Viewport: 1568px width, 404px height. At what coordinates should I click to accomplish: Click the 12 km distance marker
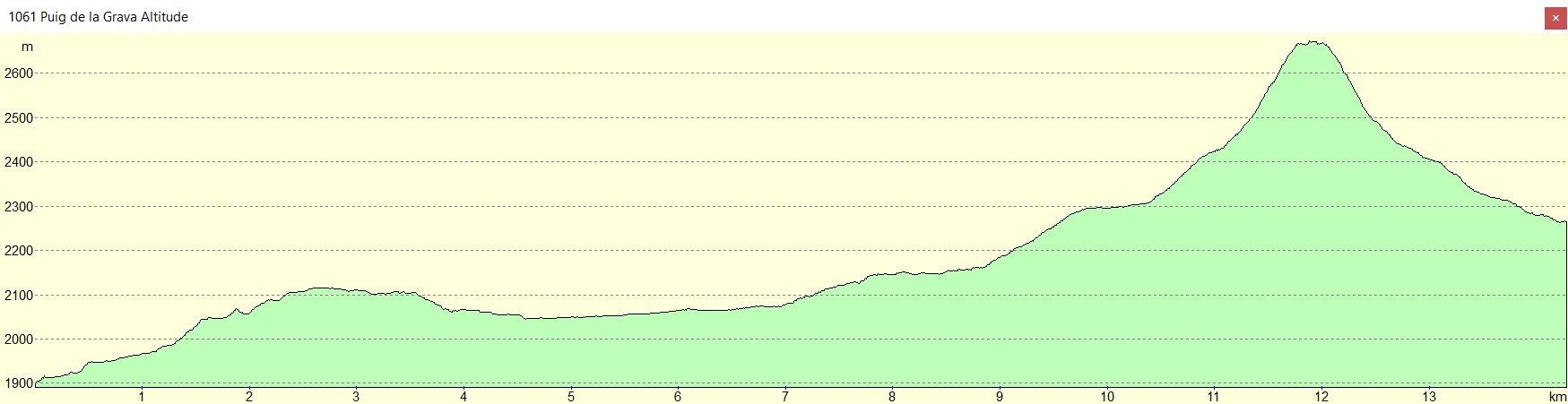coord(1321,397)
